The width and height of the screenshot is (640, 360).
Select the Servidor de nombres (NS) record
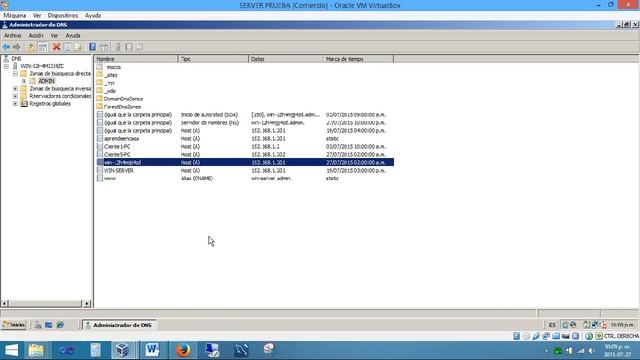point(245,123)
